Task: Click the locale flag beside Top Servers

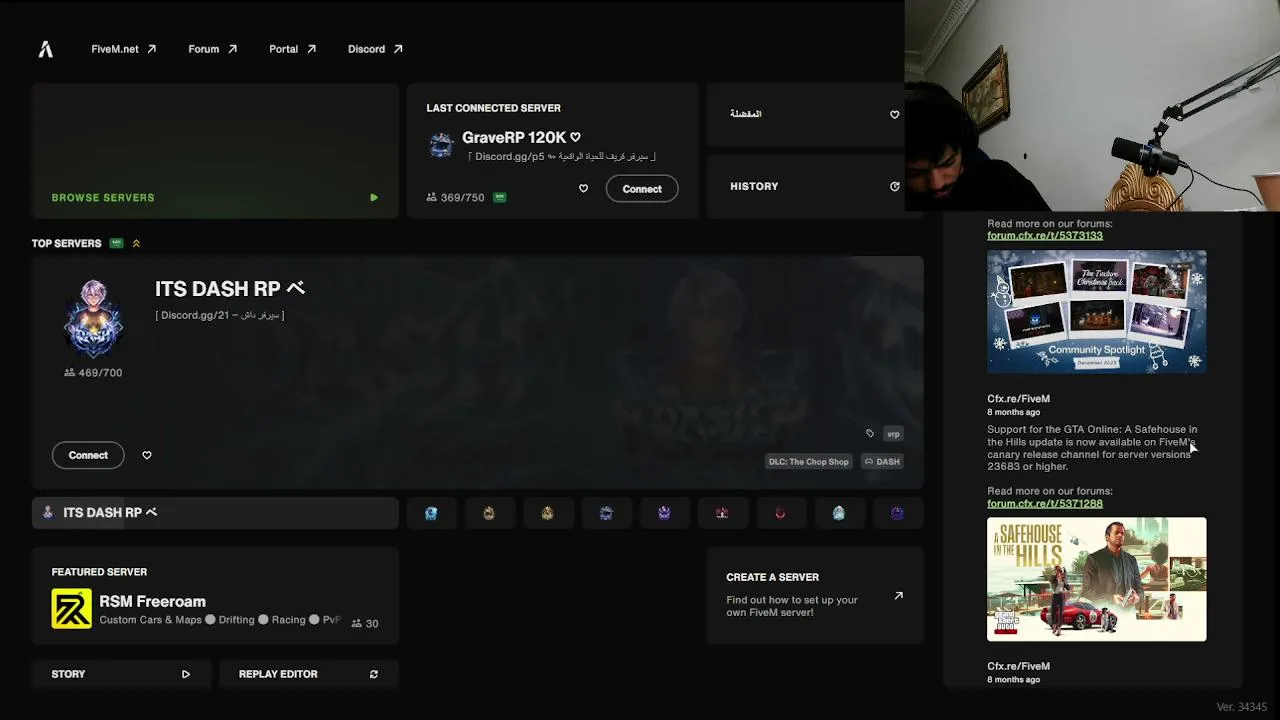Action: (x=117, y=243)
